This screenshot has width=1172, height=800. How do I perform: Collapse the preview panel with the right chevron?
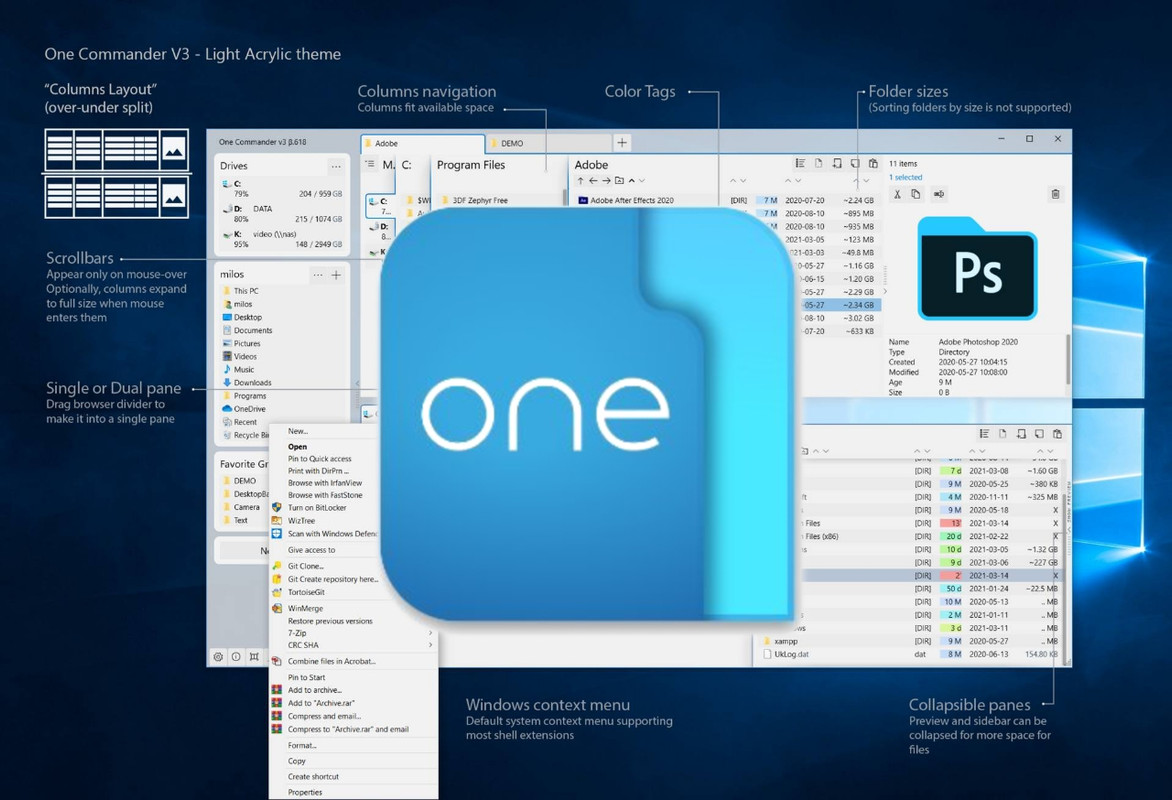pyautogui.click(x=886, y=292)
